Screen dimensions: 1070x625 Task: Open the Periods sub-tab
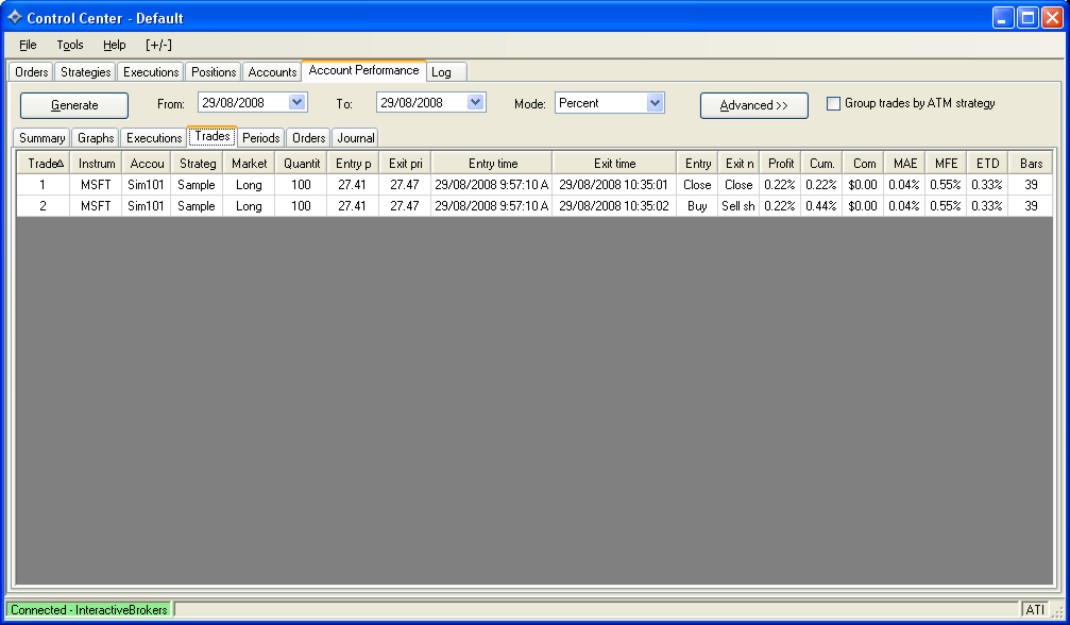[261, 138]
